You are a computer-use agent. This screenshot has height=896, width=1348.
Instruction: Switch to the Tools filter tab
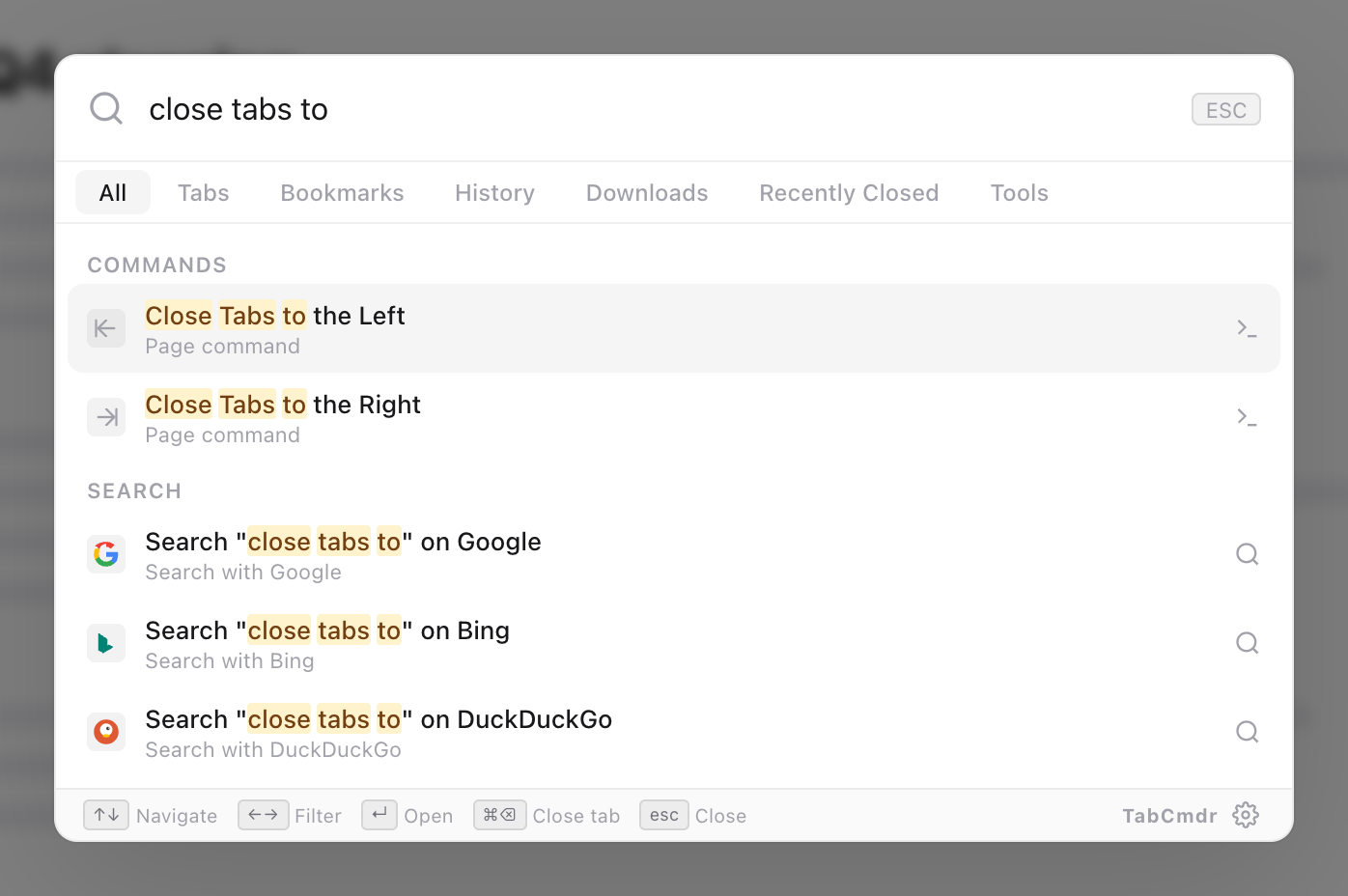point(1019,192)
